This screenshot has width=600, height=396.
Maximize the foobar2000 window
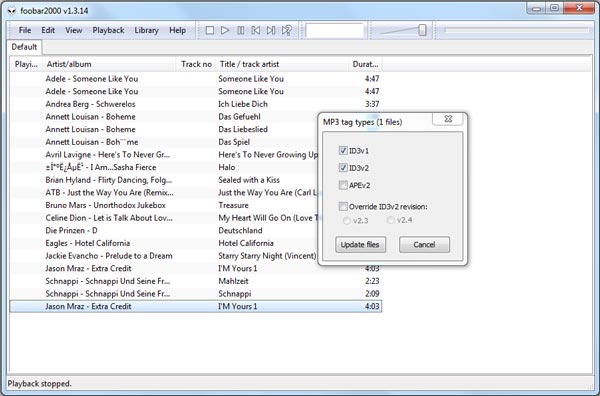[x=554, y=8]
